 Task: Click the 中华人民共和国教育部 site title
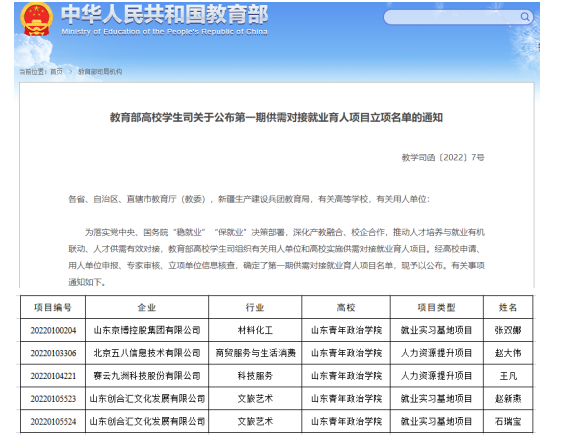tap(165, 14)
